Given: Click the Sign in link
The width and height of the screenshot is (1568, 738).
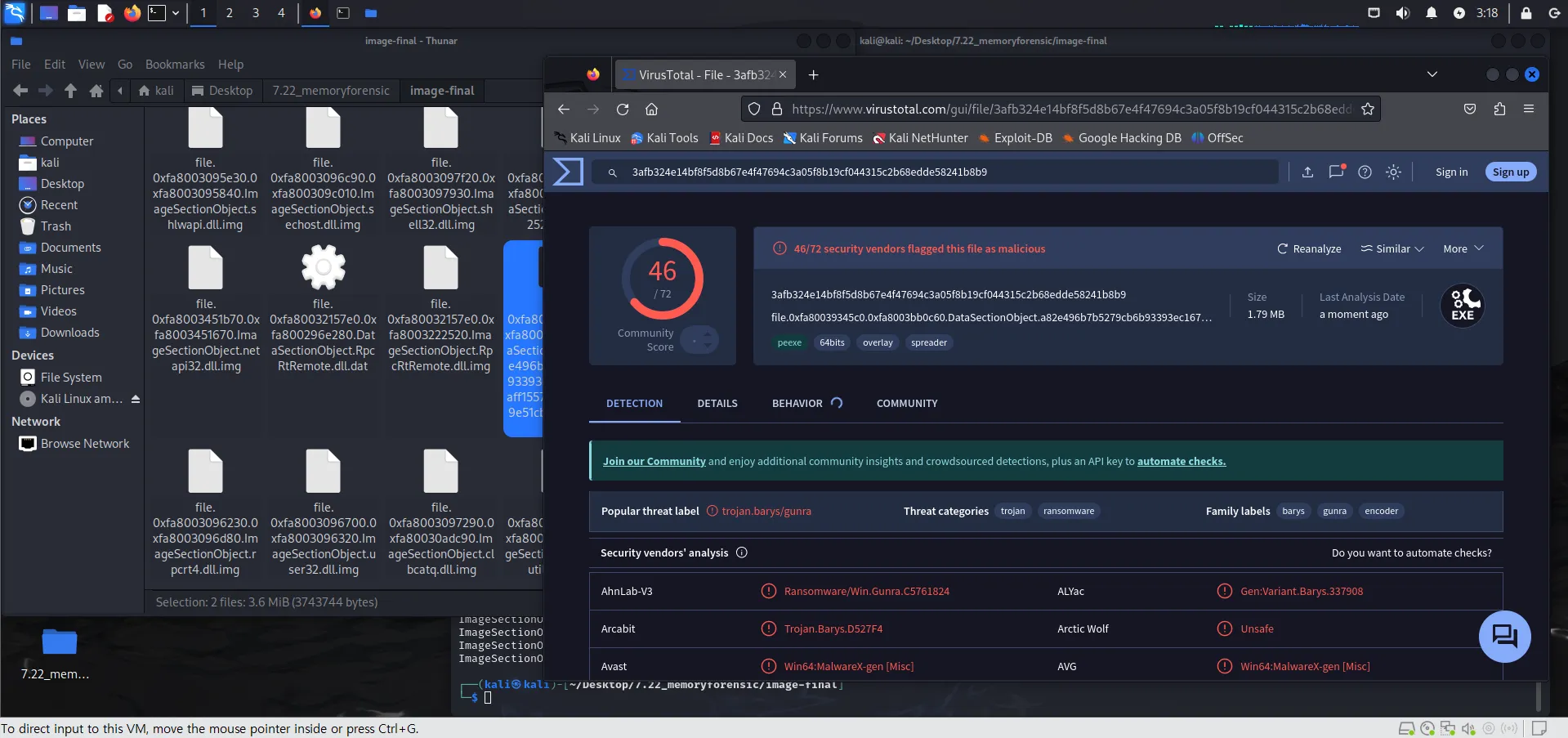Looking at the screenshot, I should [1451, 172].
